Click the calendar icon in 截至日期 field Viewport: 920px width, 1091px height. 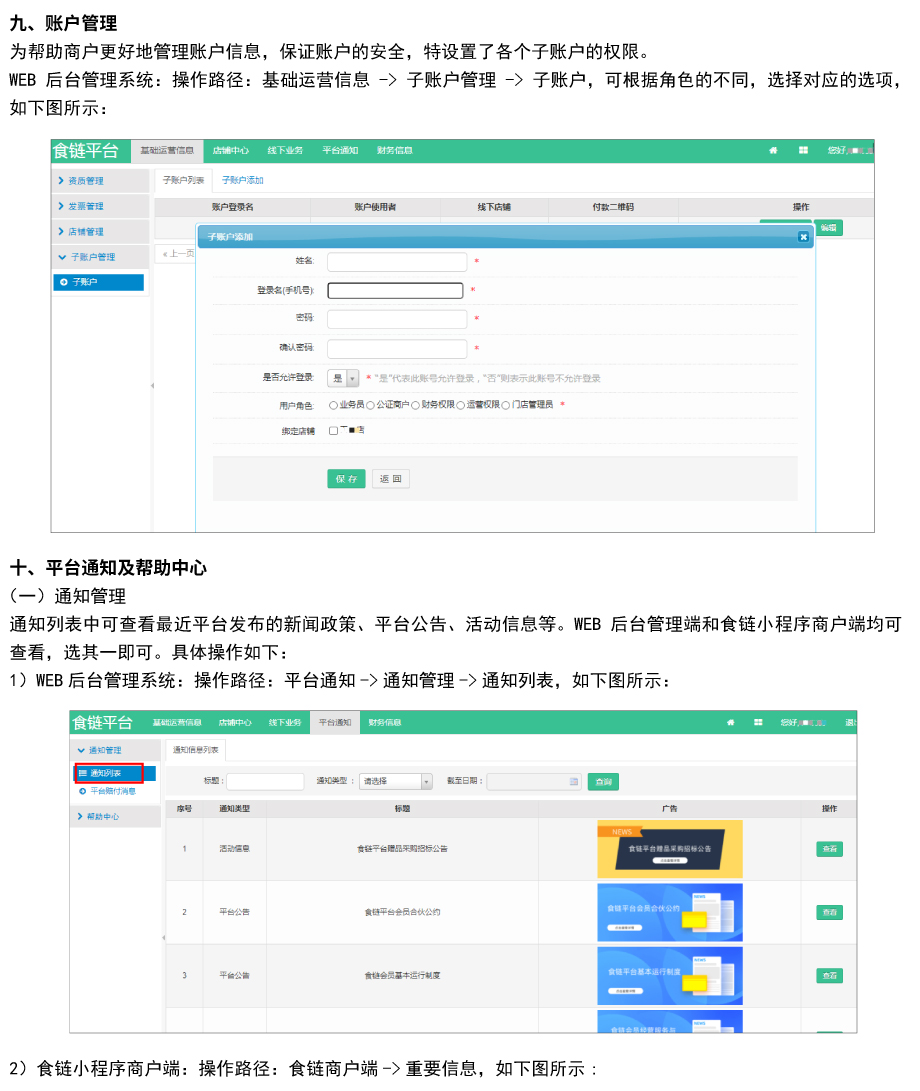(x=573, y=782)
